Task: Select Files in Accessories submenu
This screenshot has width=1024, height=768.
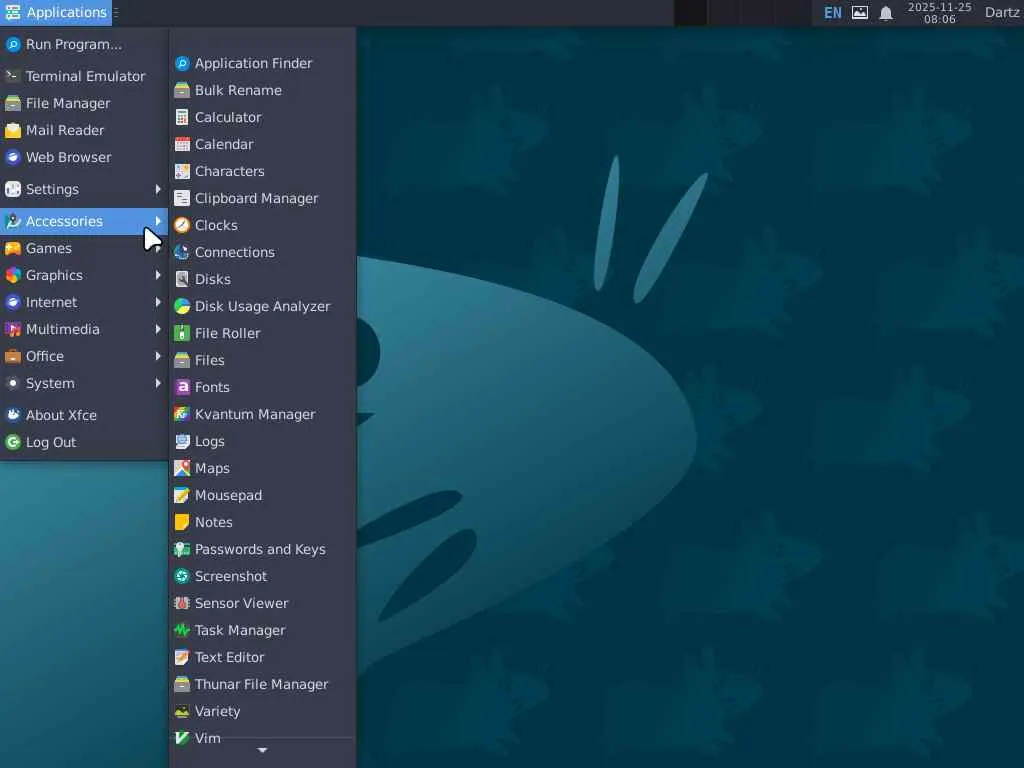Action: click(x=263, y=360)
